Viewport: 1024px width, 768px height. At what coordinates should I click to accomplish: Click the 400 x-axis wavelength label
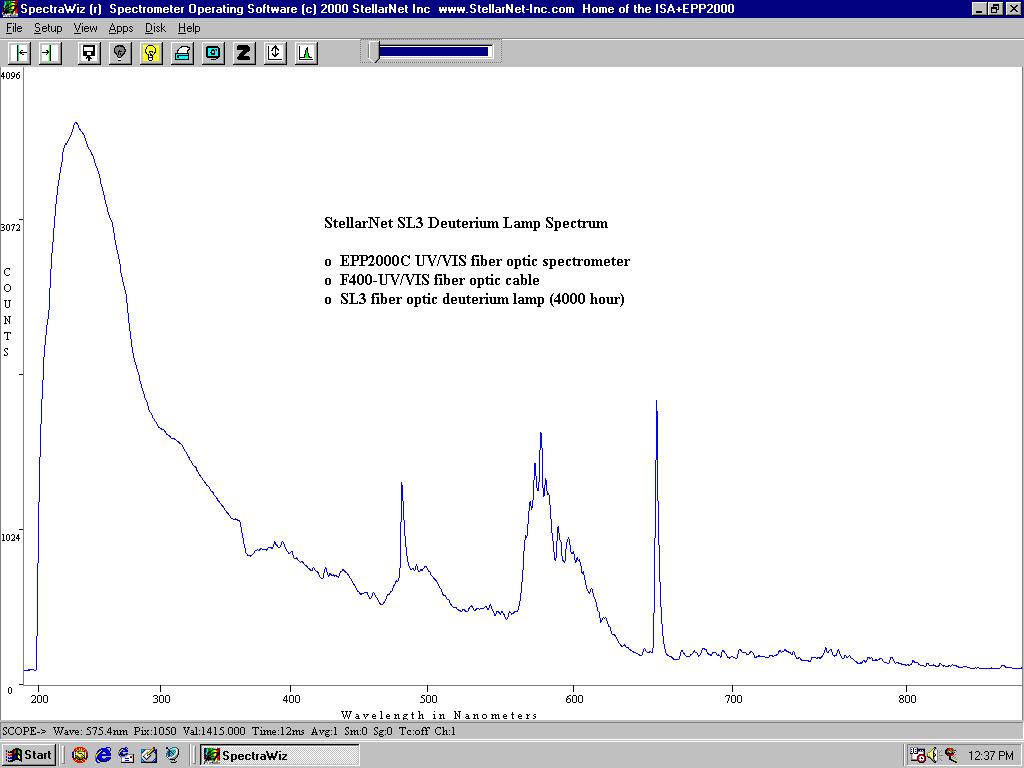291,699
